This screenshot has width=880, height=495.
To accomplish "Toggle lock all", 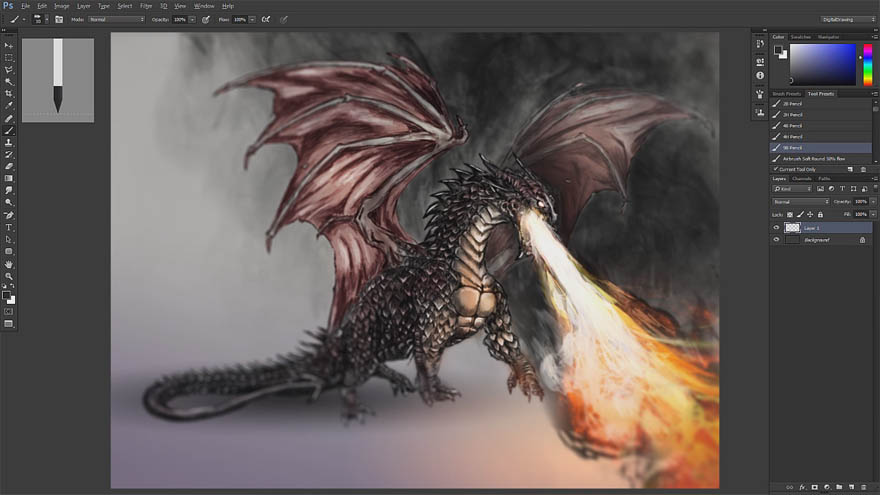I will [x=820, y=214].
